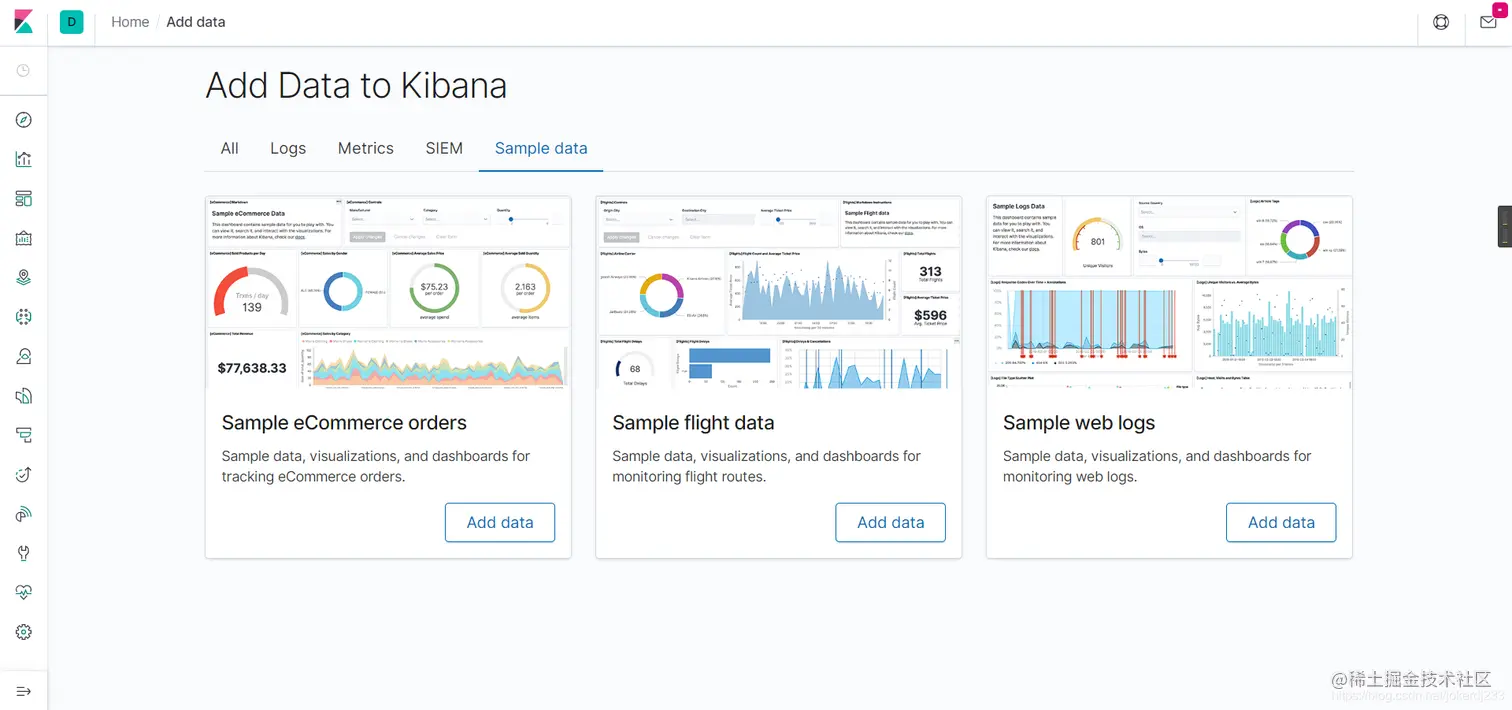Open Dashboard icon in sidebar
The height and width of the screenshot is (710, 1512).
pyautogui.click(x=24, y=199)
